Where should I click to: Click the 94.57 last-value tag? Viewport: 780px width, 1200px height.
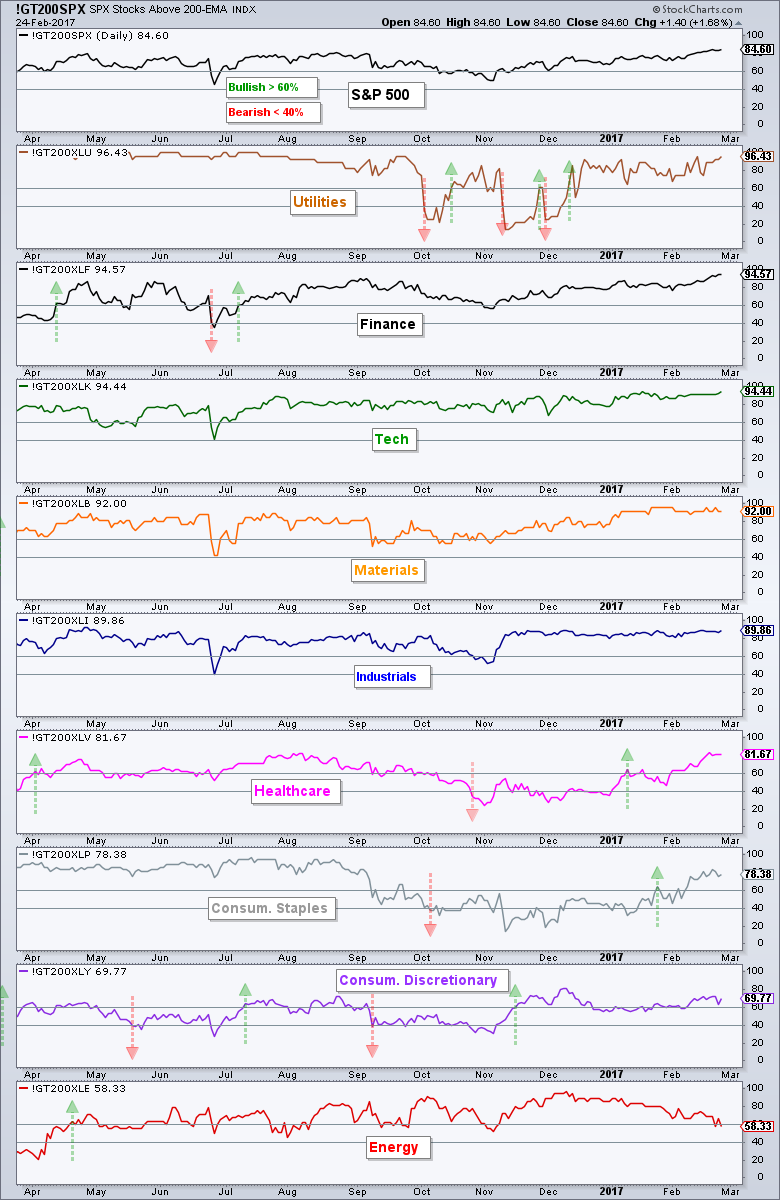click(x=759, y=275)
